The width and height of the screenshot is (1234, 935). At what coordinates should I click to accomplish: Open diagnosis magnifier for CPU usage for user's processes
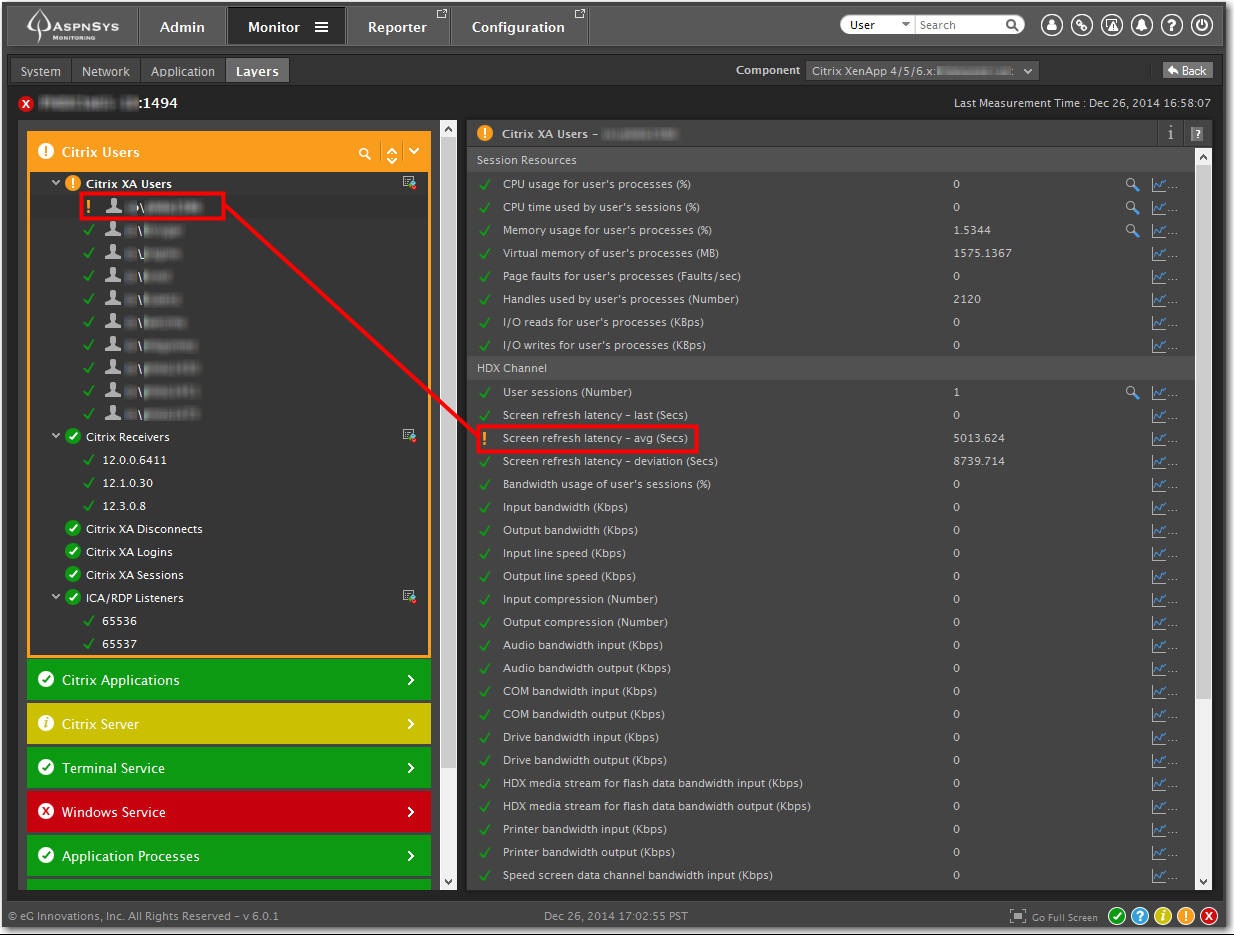tap(1132, 184)
